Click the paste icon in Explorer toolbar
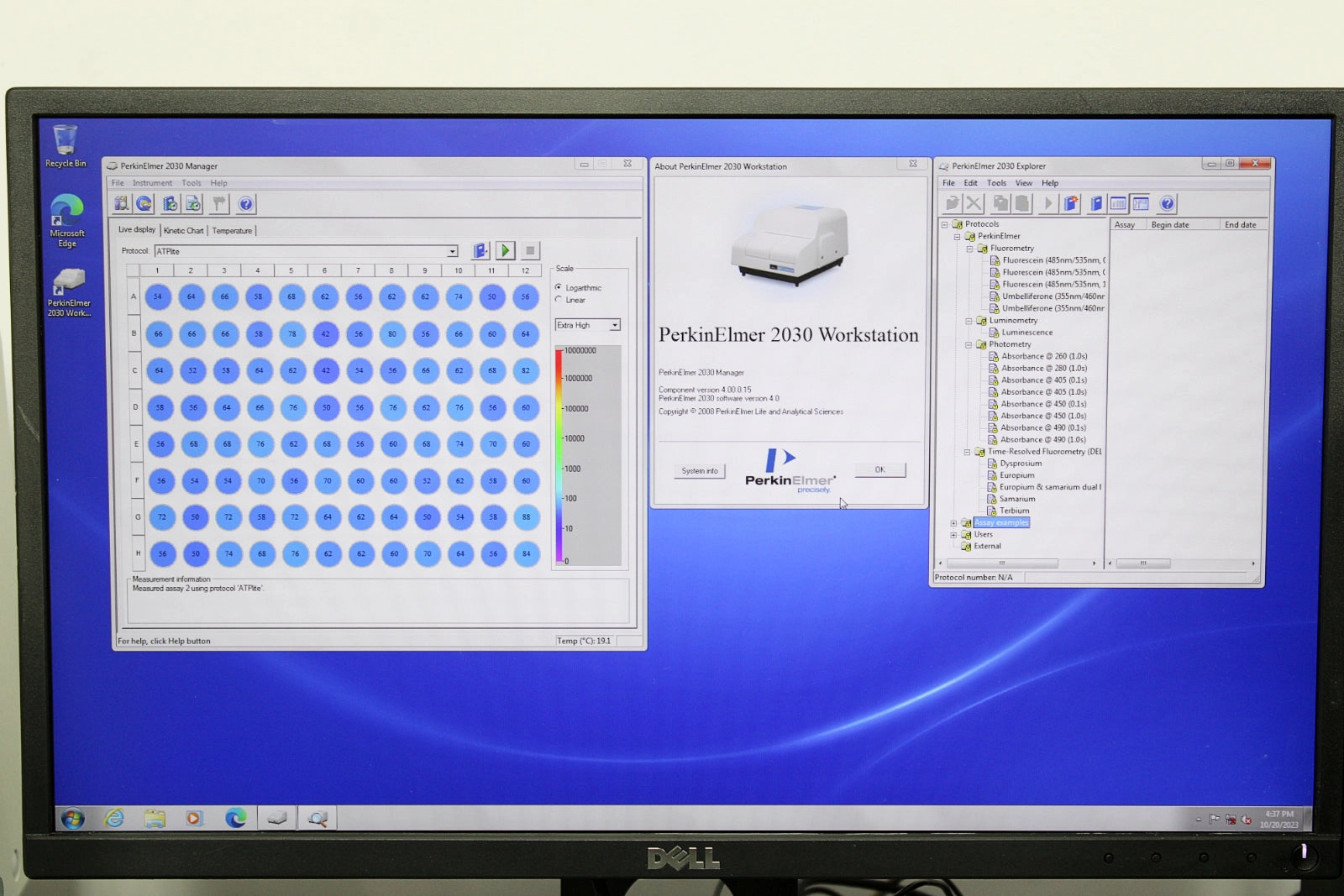The image size is (1344, 896). coord(1021,203)
